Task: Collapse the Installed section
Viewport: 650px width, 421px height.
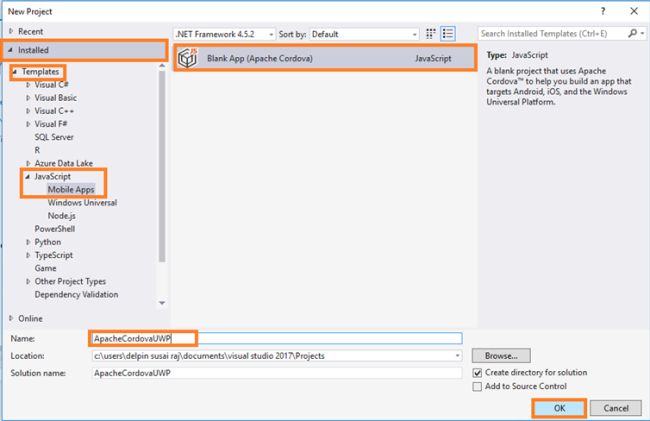Action: (x=10, y=50)
